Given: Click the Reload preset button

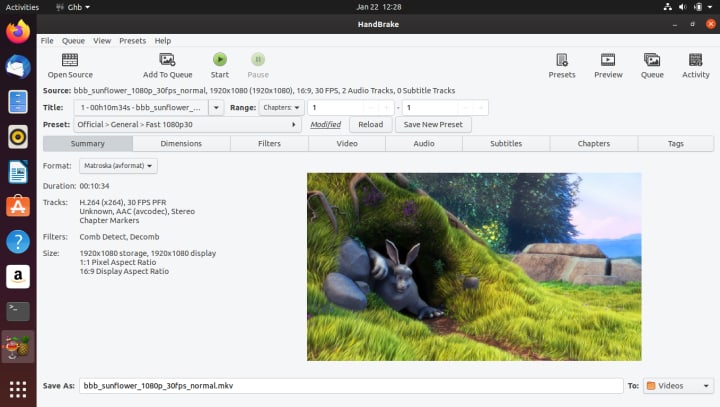Looking at the screenshot, I should 371,124.
